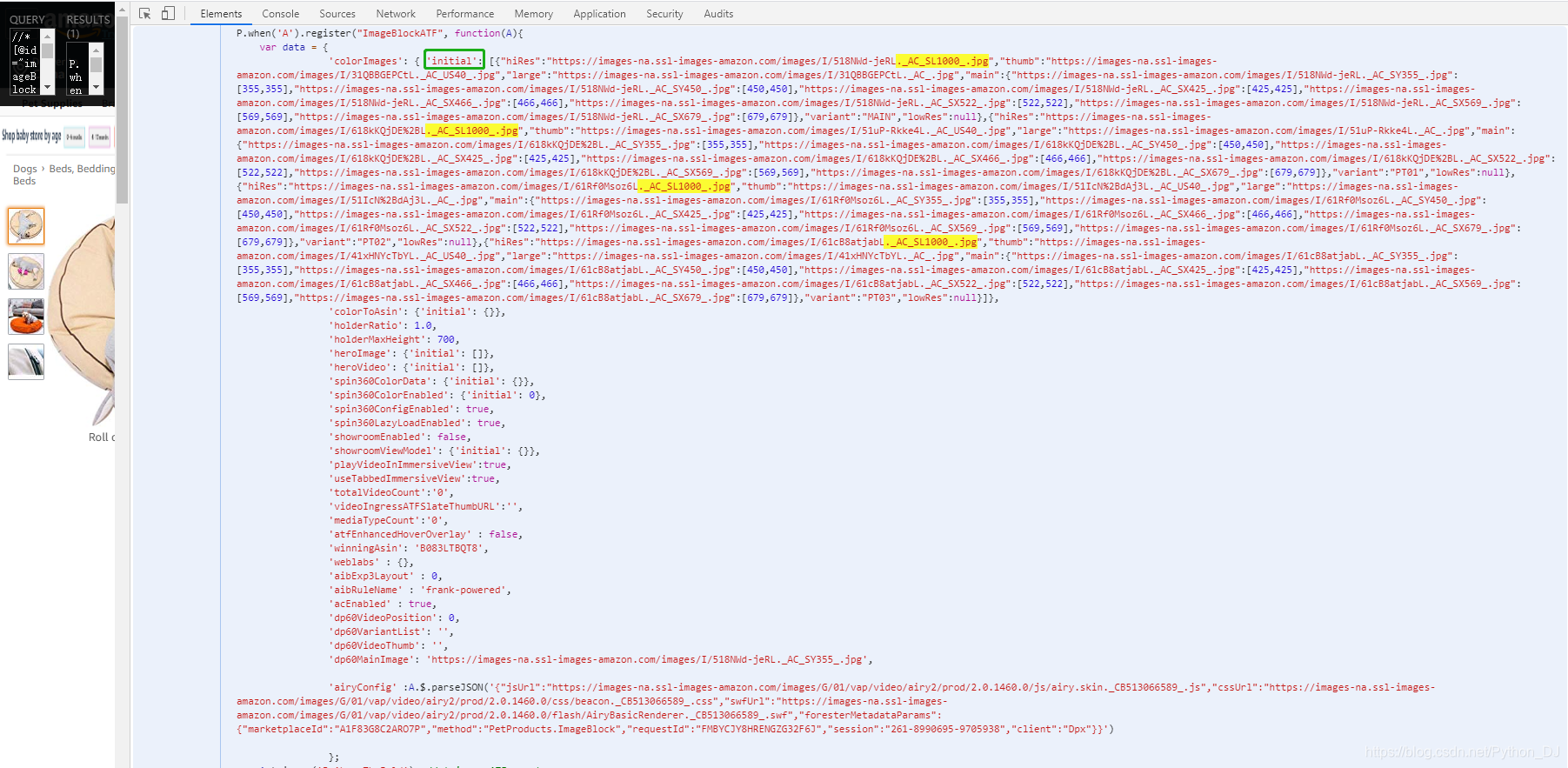This screenshot has height=768, width=1568.
Task: Click the 'heroVideo' code line
Action: coord(411,367)
